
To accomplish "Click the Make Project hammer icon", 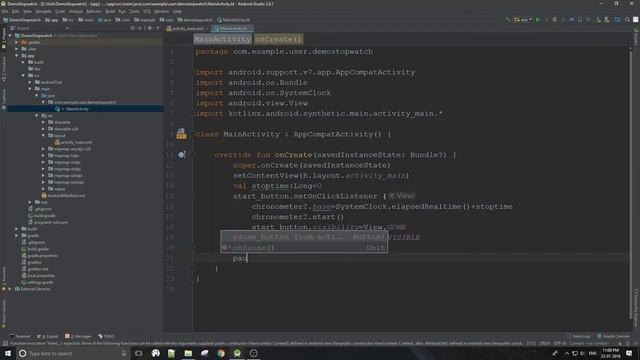I will point(508,20).
